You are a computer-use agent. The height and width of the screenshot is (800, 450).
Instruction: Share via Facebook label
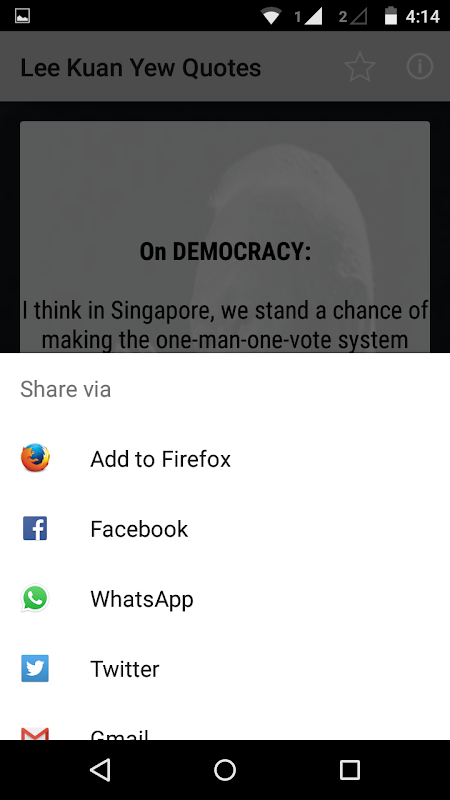click(x=139, y=529)
